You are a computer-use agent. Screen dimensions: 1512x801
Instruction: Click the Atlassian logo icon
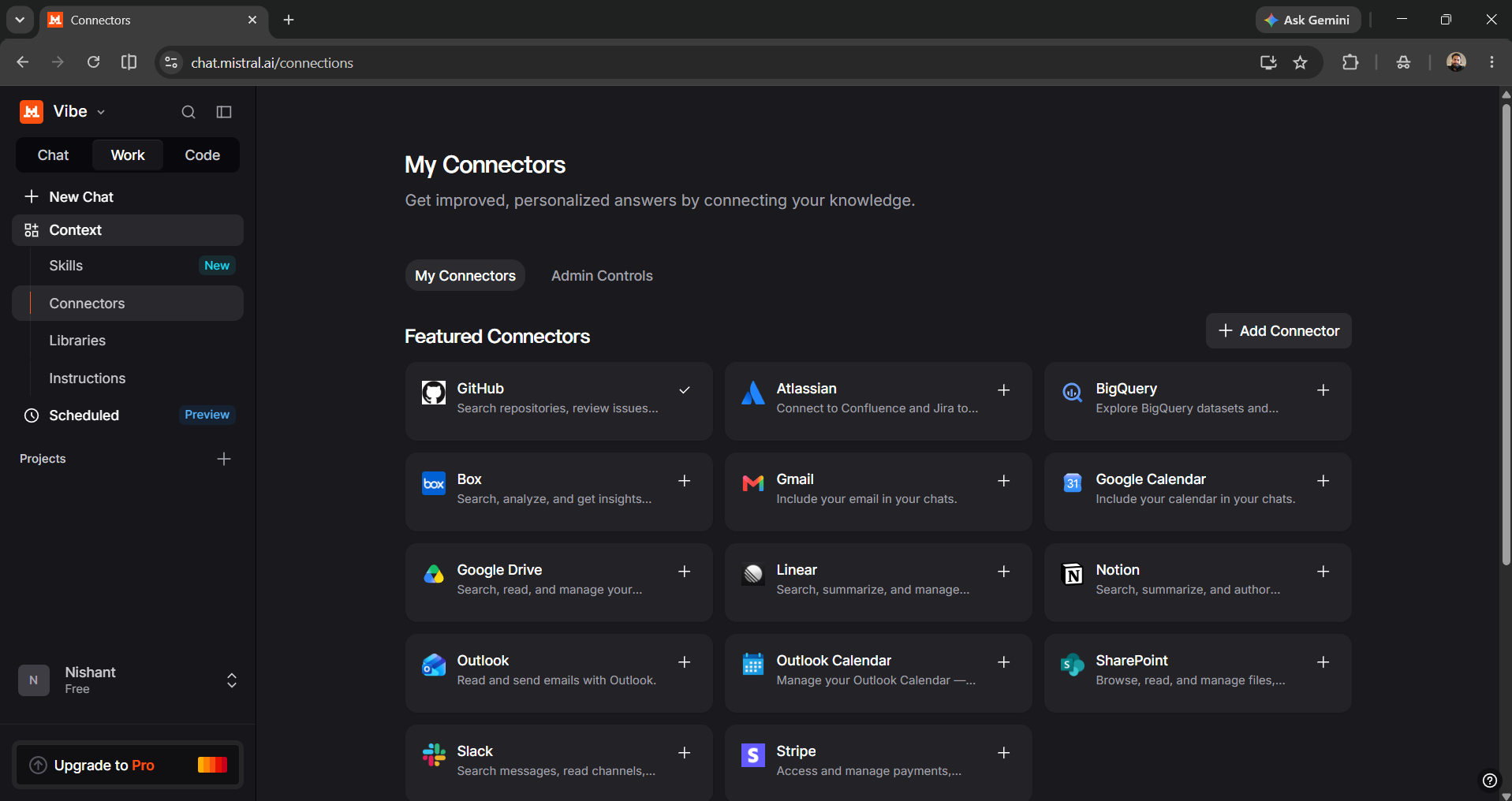click(753, 393)
